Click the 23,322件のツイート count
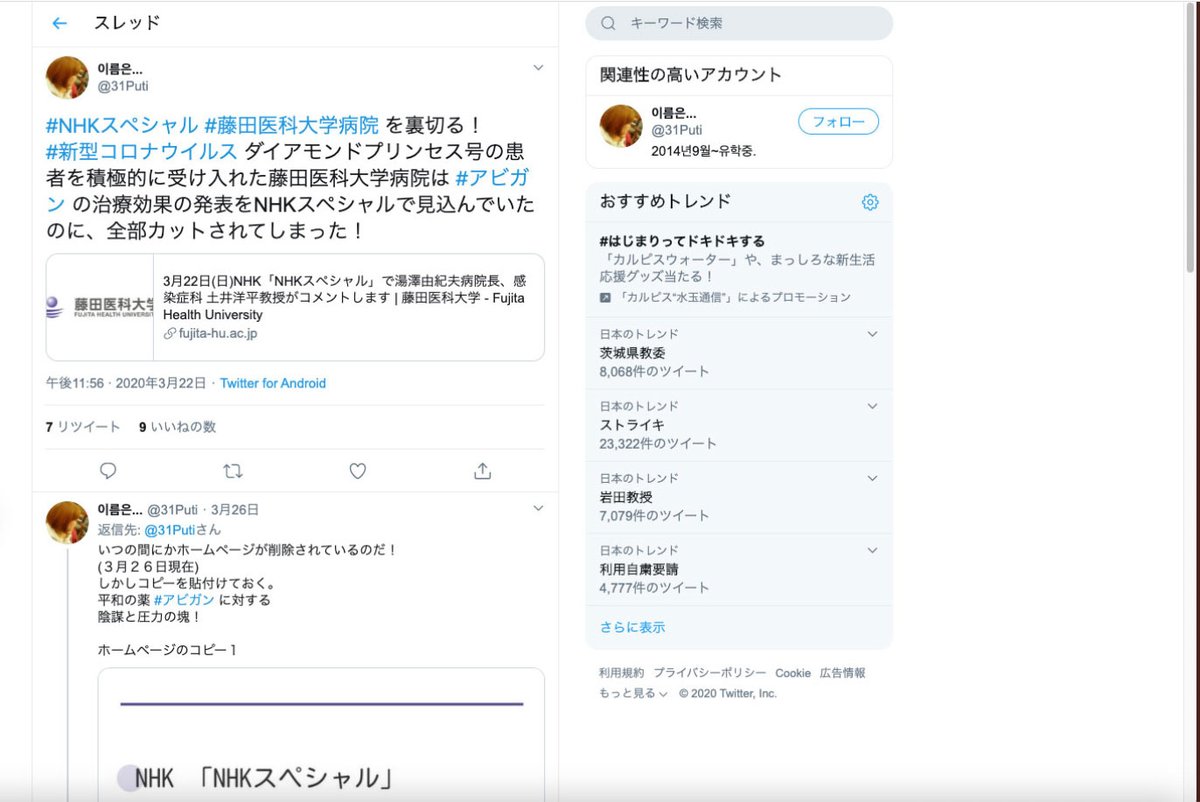Image resolution: width=1200 pixels, height=802 pixels. coord(658,443)
